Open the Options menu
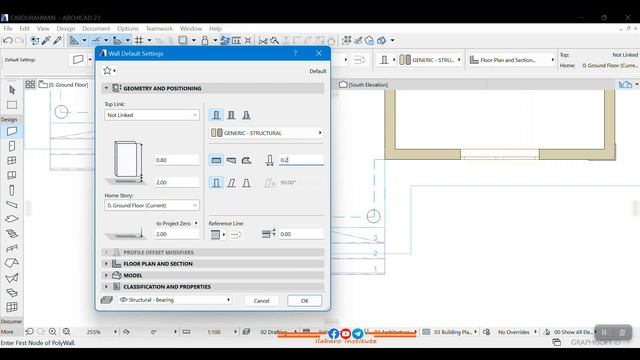Screen dimensions: 640x360 128,29
